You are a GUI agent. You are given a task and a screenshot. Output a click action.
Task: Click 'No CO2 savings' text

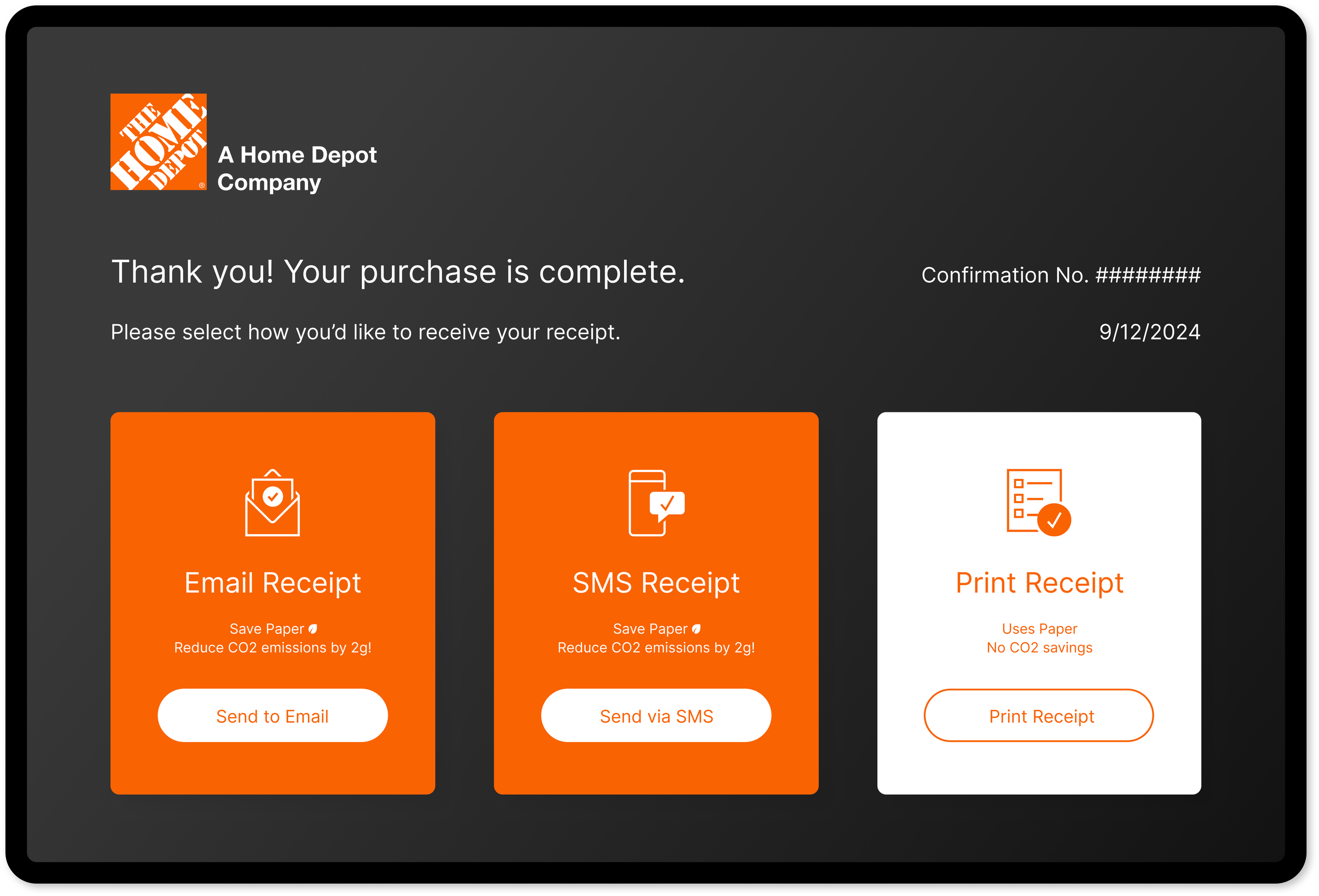[x=1039, y=648]
